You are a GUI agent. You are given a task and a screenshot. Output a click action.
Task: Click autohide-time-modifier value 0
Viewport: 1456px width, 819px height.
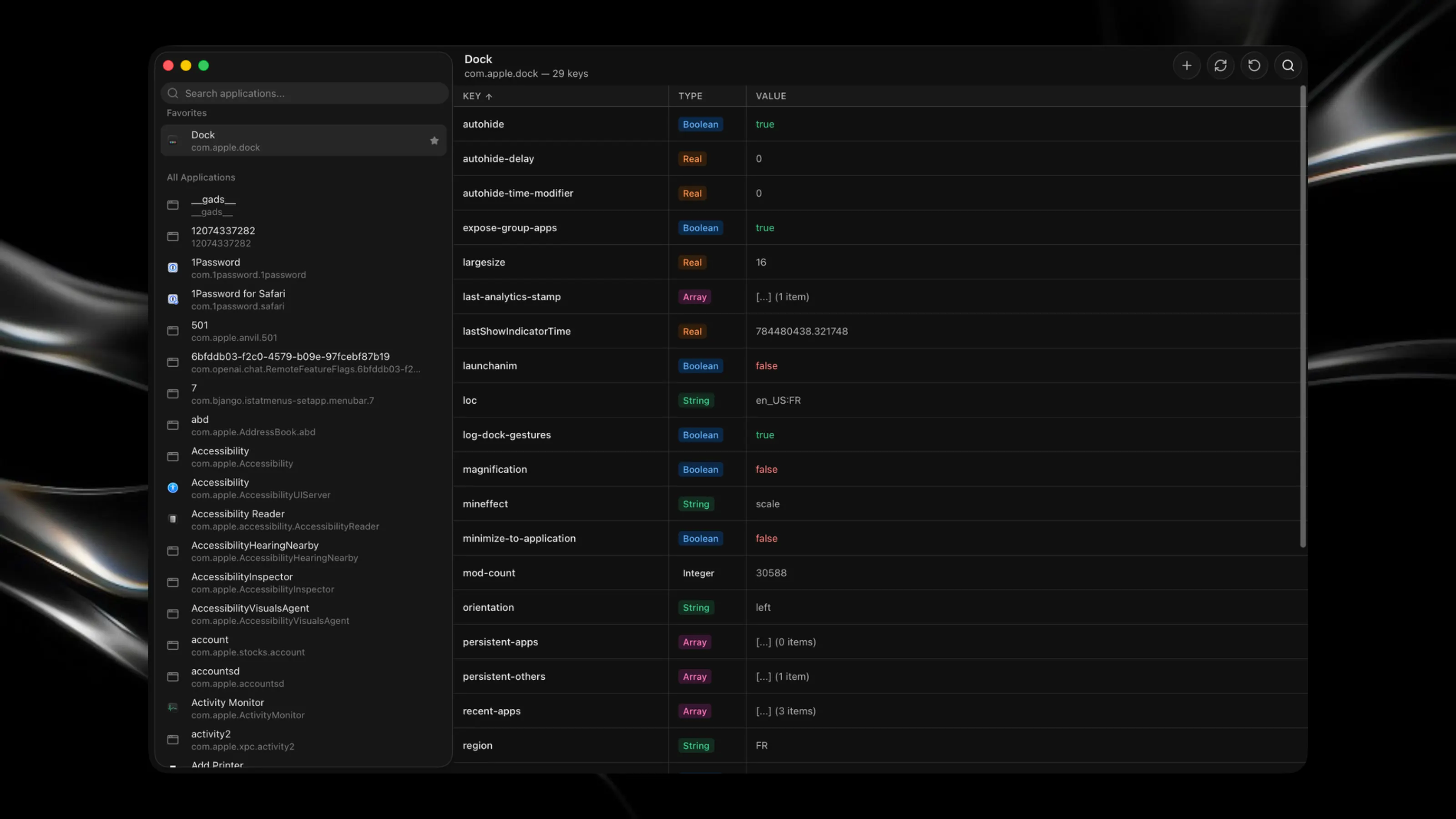758,193
